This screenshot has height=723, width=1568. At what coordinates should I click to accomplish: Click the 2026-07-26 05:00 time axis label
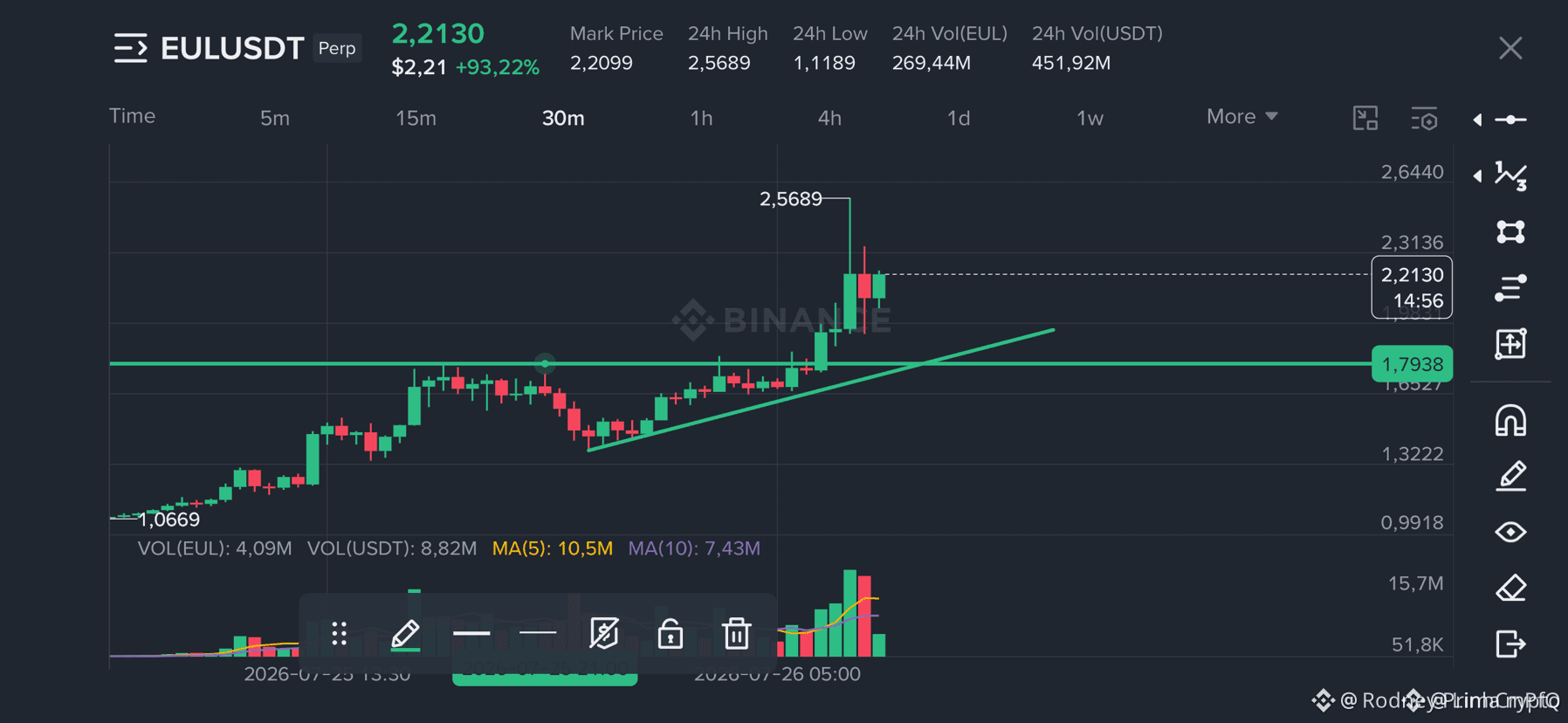point(777,674)
